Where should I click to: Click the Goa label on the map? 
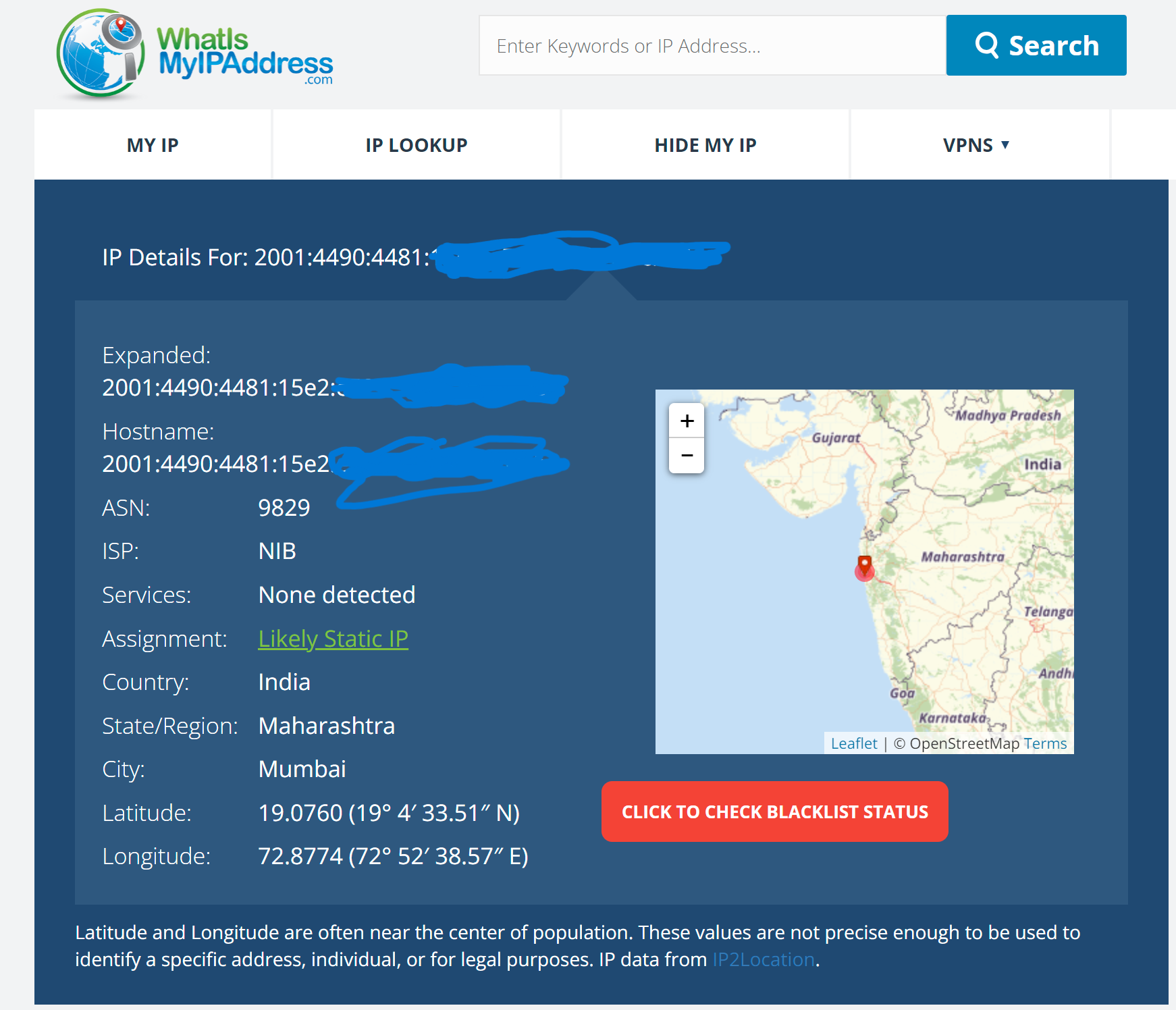(x=901, y=693)
